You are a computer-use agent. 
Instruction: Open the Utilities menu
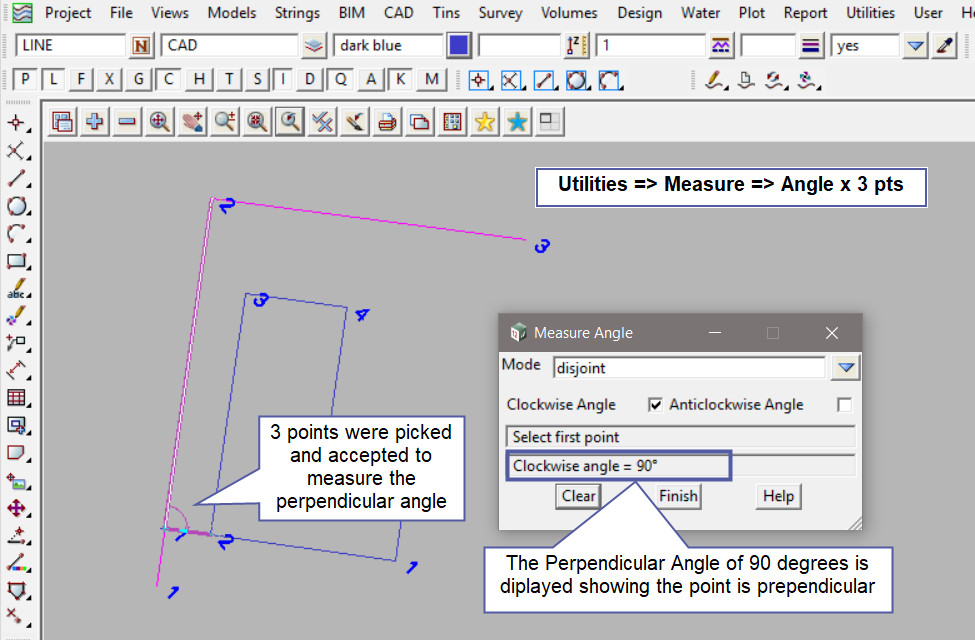[870, 13]
